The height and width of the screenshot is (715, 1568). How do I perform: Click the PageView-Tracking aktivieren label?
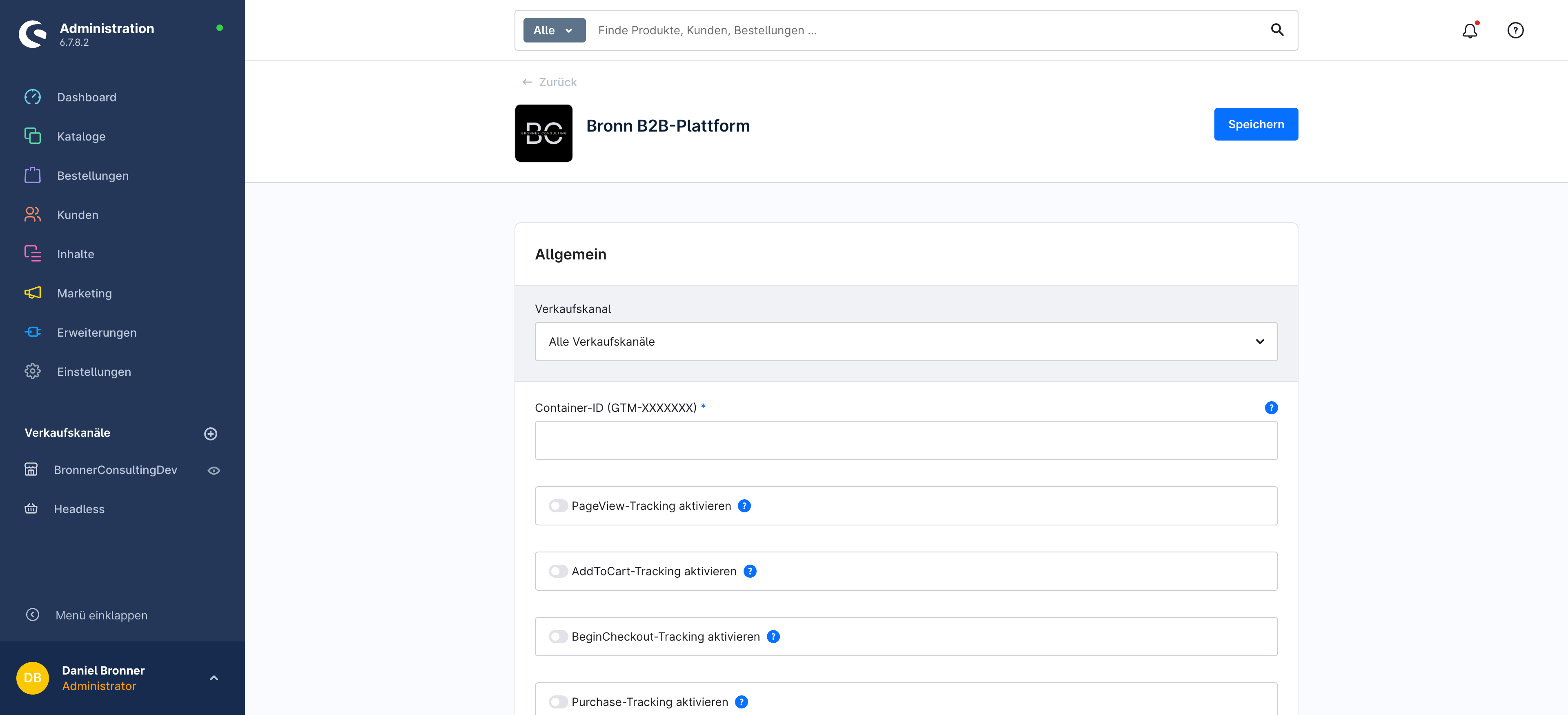tap(651, 506)
